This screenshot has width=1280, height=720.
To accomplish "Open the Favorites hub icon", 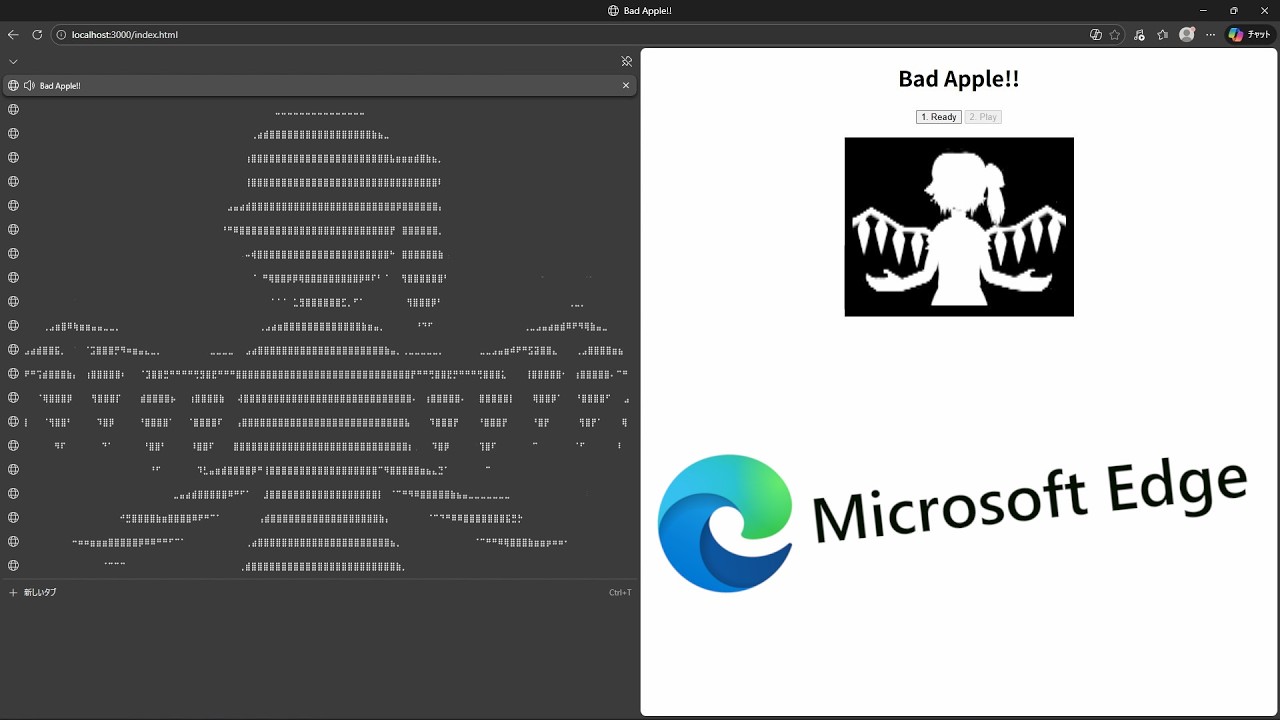I will click(1162, 34).
